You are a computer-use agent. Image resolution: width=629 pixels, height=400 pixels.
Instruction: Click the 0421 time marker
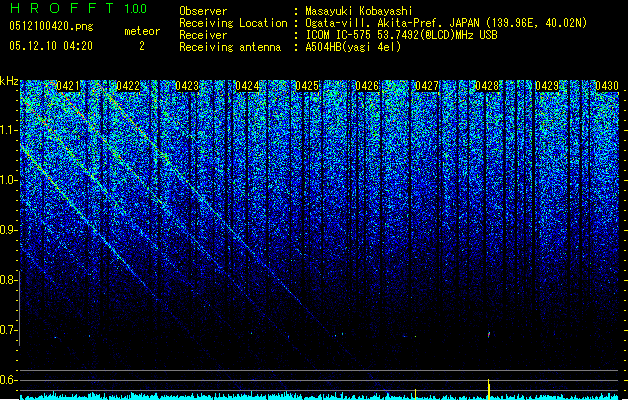68,86
